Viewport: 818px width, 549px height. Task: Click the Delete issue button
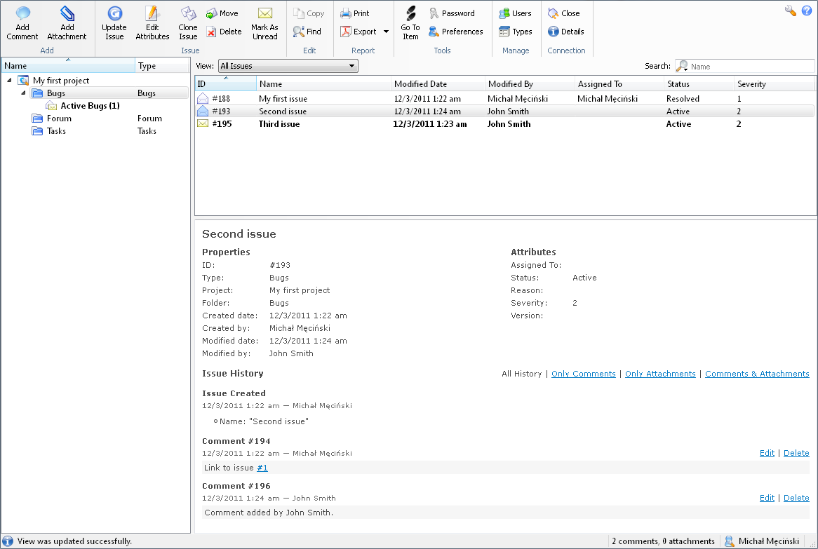(224, 32)
